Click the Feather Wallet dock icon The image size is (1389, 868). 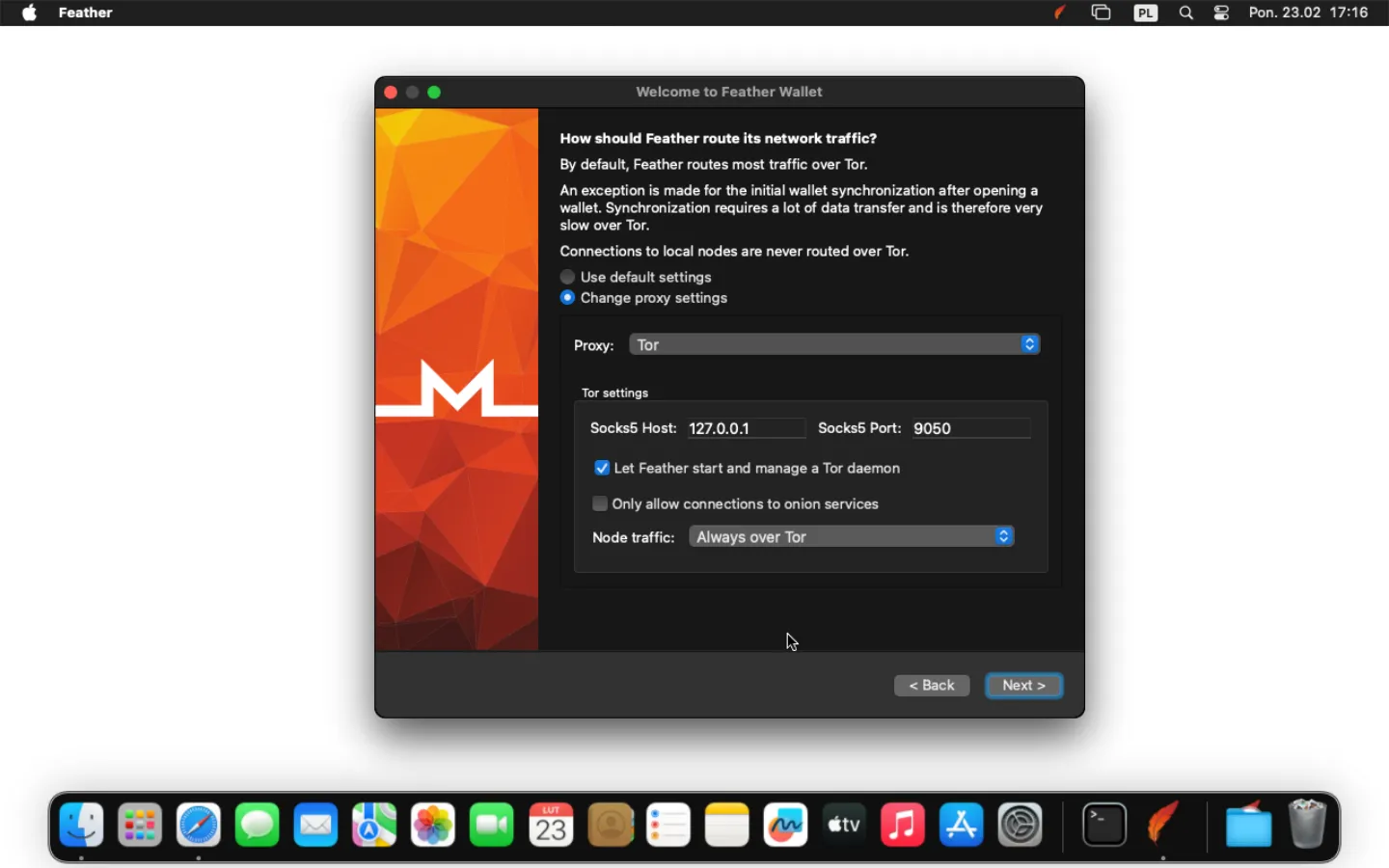(1165, 826)
